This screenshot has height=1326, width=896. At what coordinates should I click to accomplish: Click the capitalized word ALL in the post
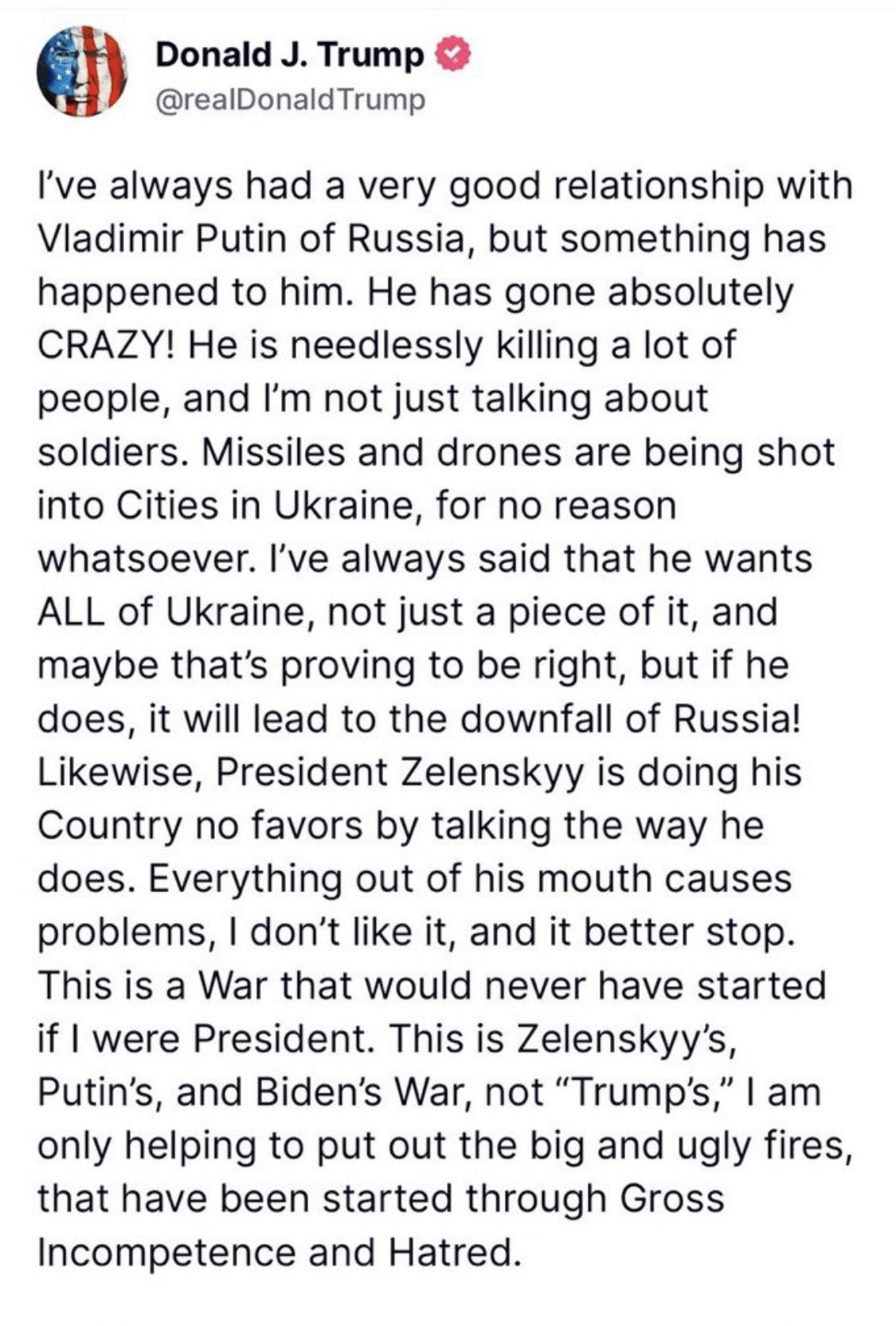[x=72, y=612]
